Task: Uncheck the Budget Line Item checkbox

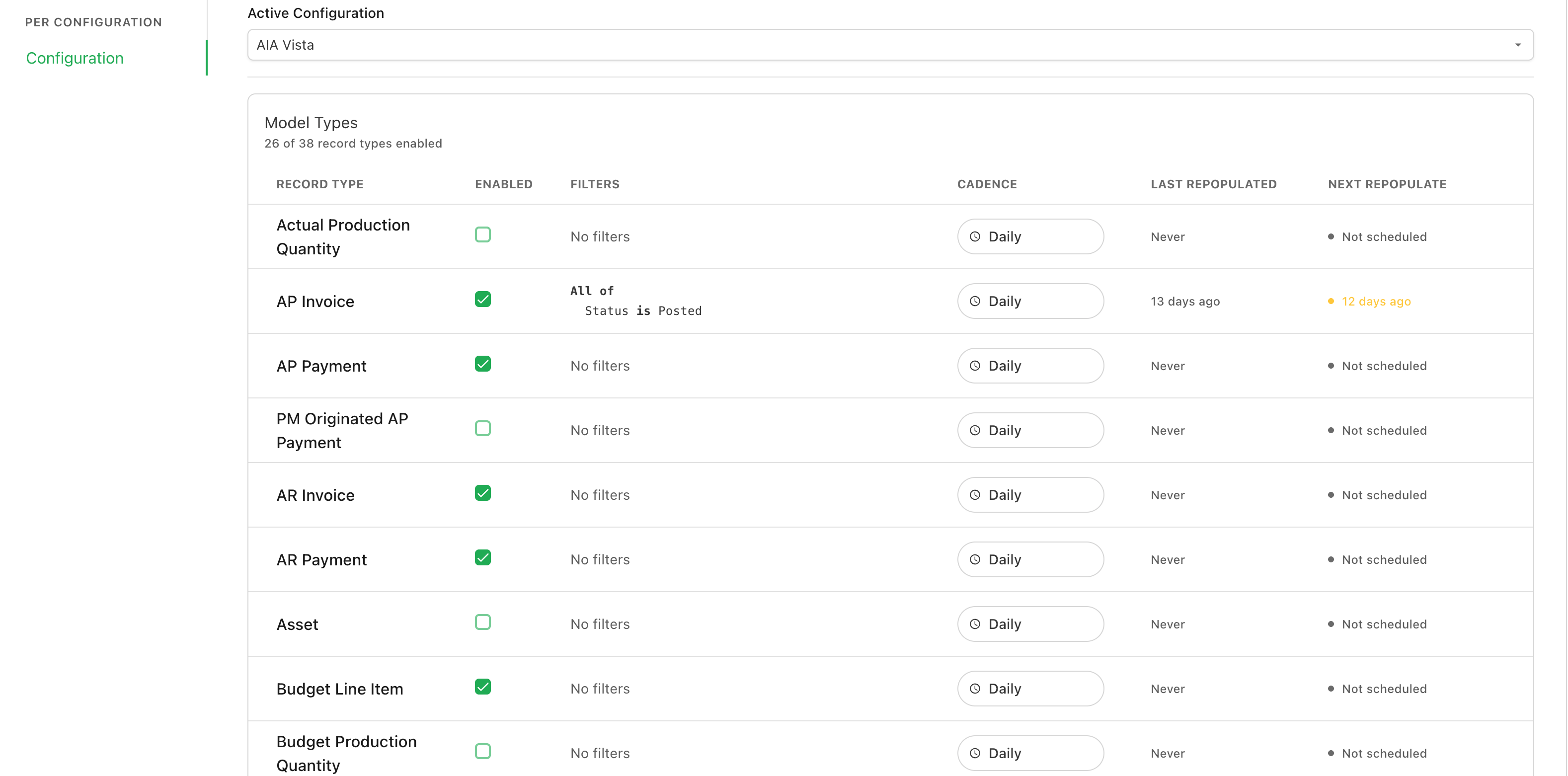Action: [483, 687]
